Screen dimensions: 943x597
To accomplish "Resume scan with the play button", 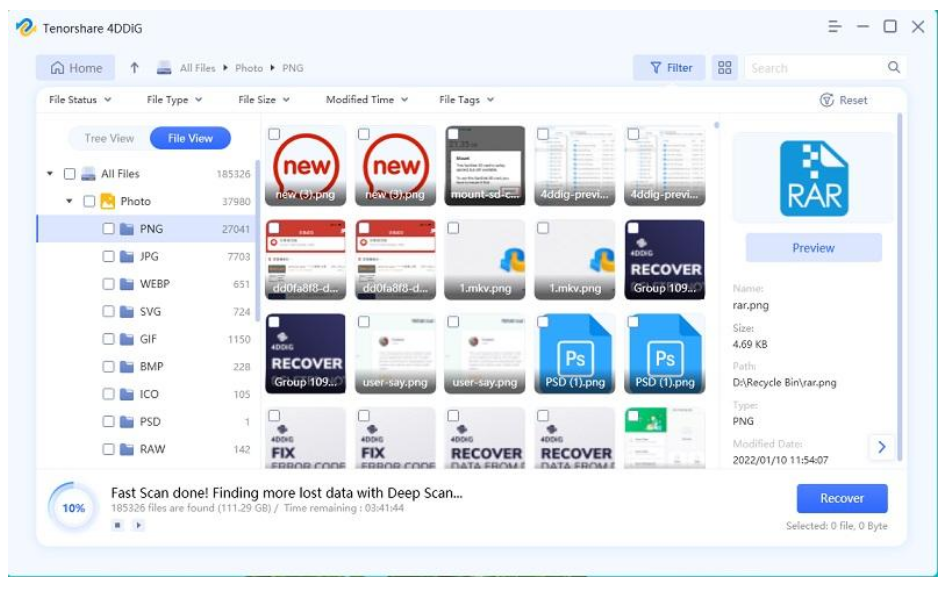I will [x=138, y=525].
